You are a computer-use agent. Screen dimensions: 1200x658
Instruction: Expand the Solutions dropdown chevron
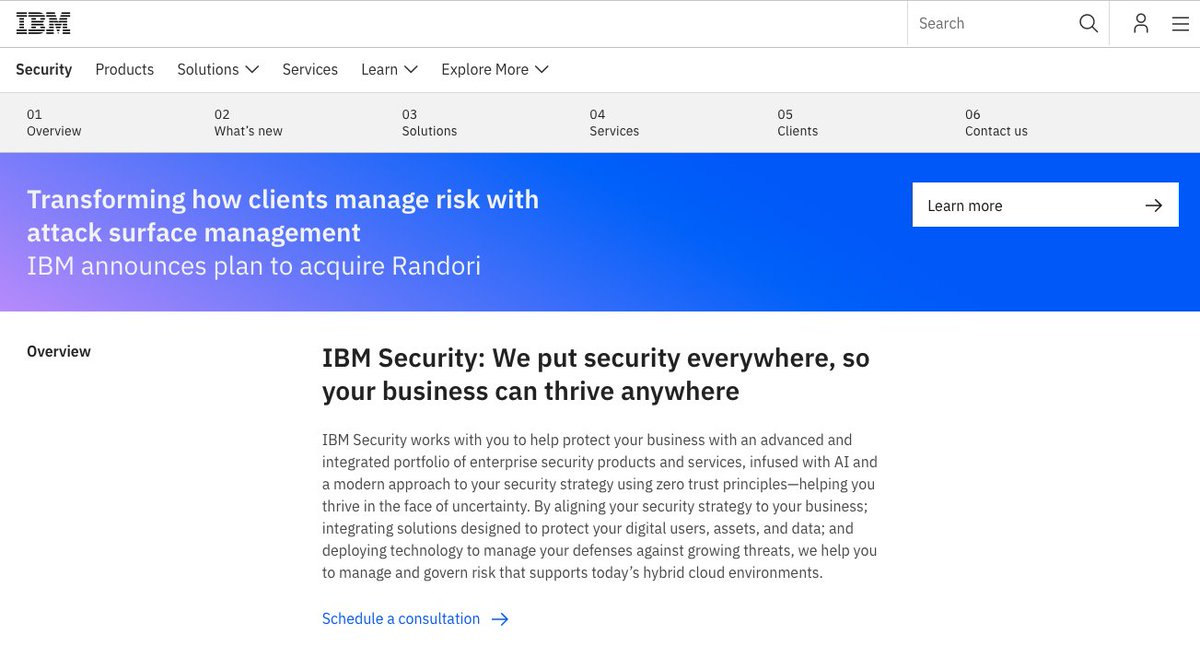pyautogui.click(x=252, y=69)
